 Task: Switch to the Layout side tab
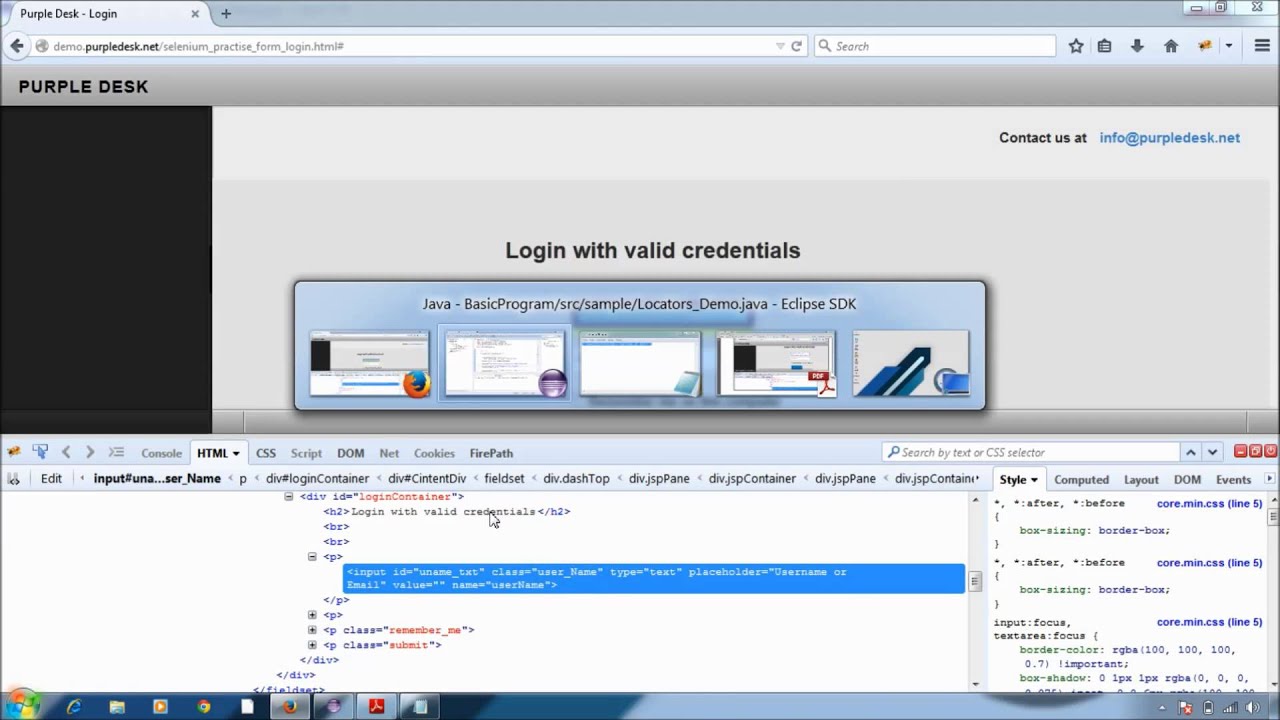[1141, 480]
